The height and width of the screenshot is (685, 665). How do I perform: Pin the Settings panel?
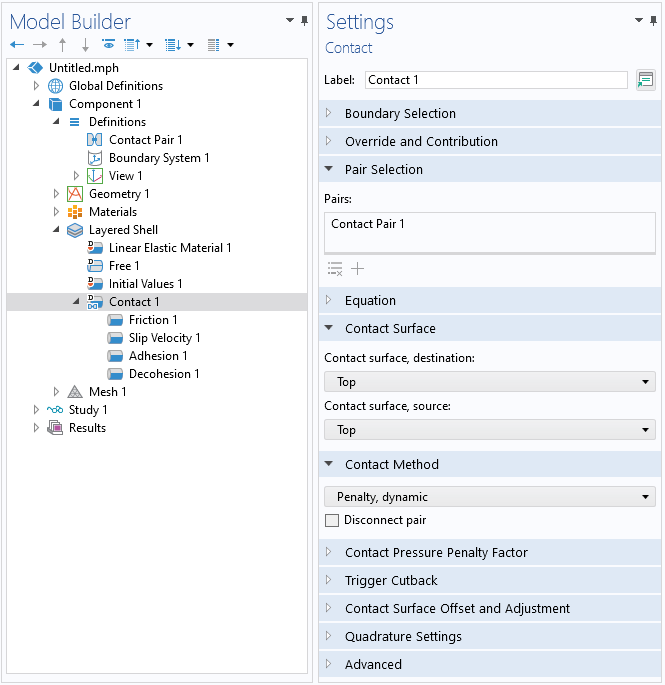[653, 21]
